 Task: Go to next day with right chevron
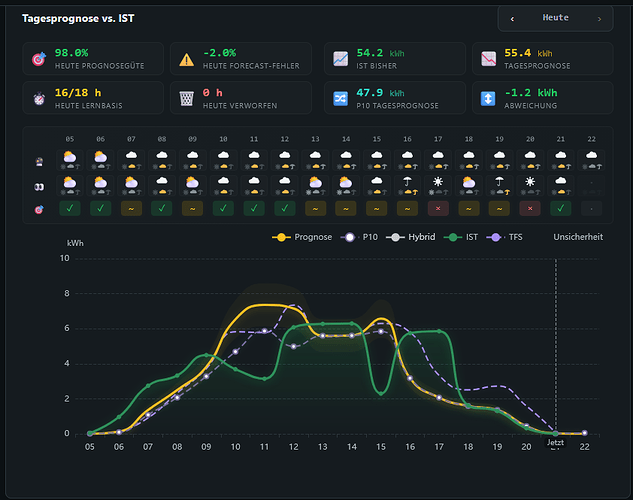[x=599, y=19]
